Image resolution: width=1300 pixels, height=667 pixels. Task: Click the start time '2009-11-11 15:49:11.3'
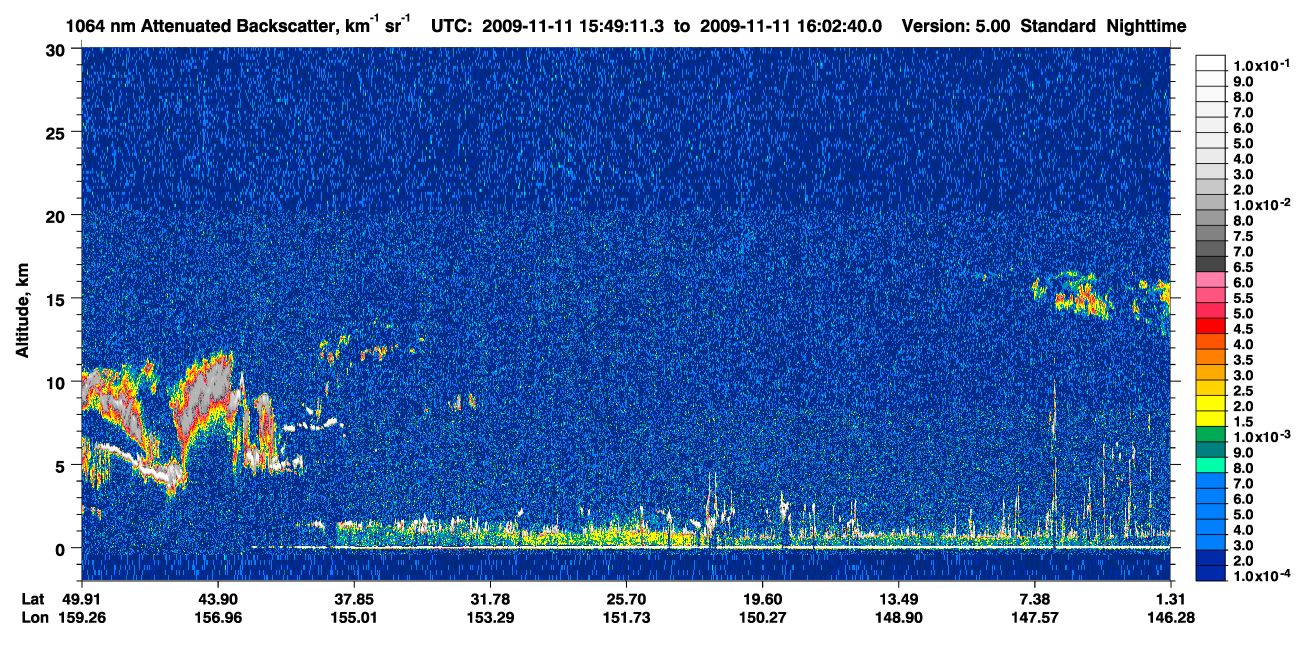[574, 26]
